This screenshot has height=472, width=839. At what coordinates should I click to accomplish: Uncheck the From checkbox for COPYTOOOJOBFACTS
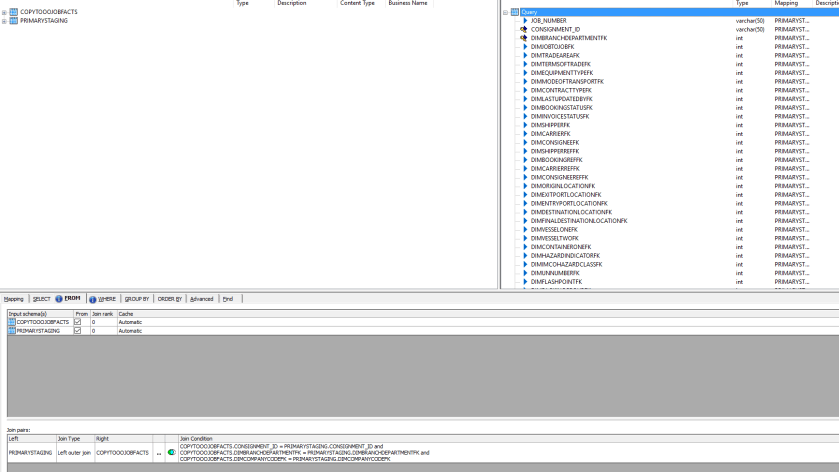click(78, 322)
